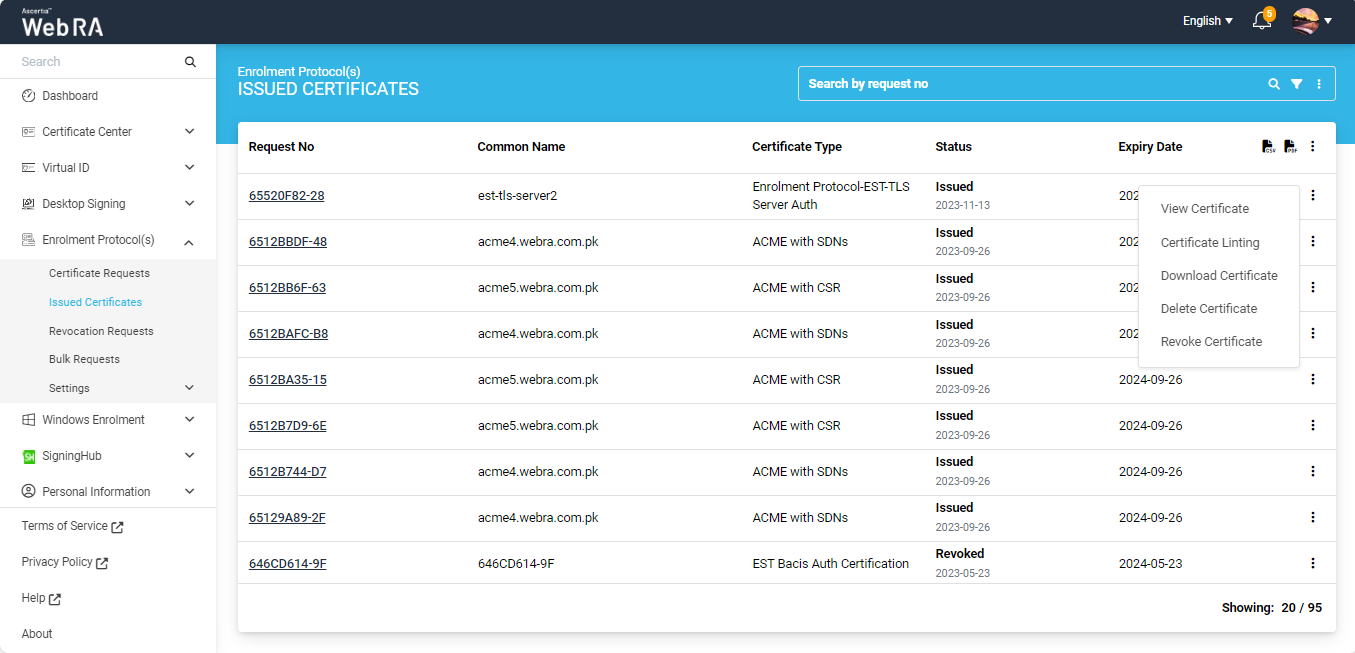This screenshot has width=1355, height=653.
Task: Export the table as PDF
Action: pos(1290,147)
